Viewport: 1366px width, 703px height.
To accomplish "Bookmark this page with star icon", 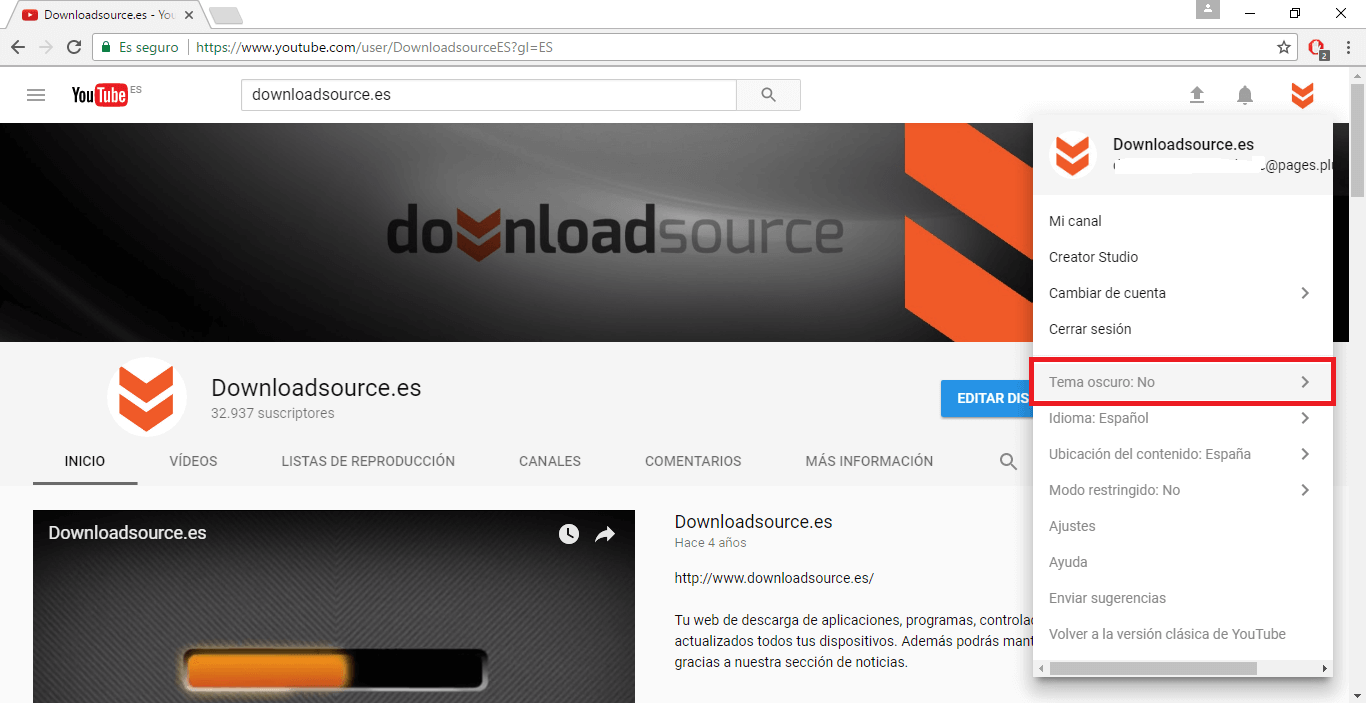I will click(x=1284, y=47).
